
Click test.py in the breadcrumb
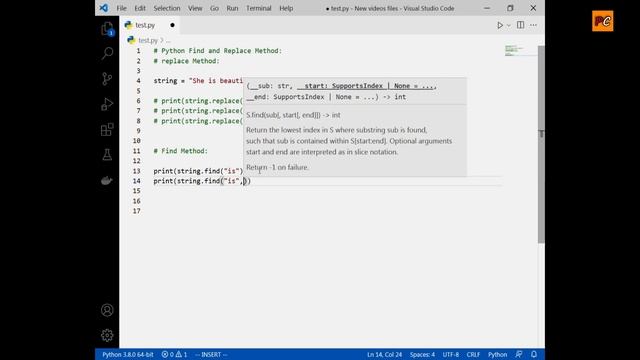tap(148, 40)
